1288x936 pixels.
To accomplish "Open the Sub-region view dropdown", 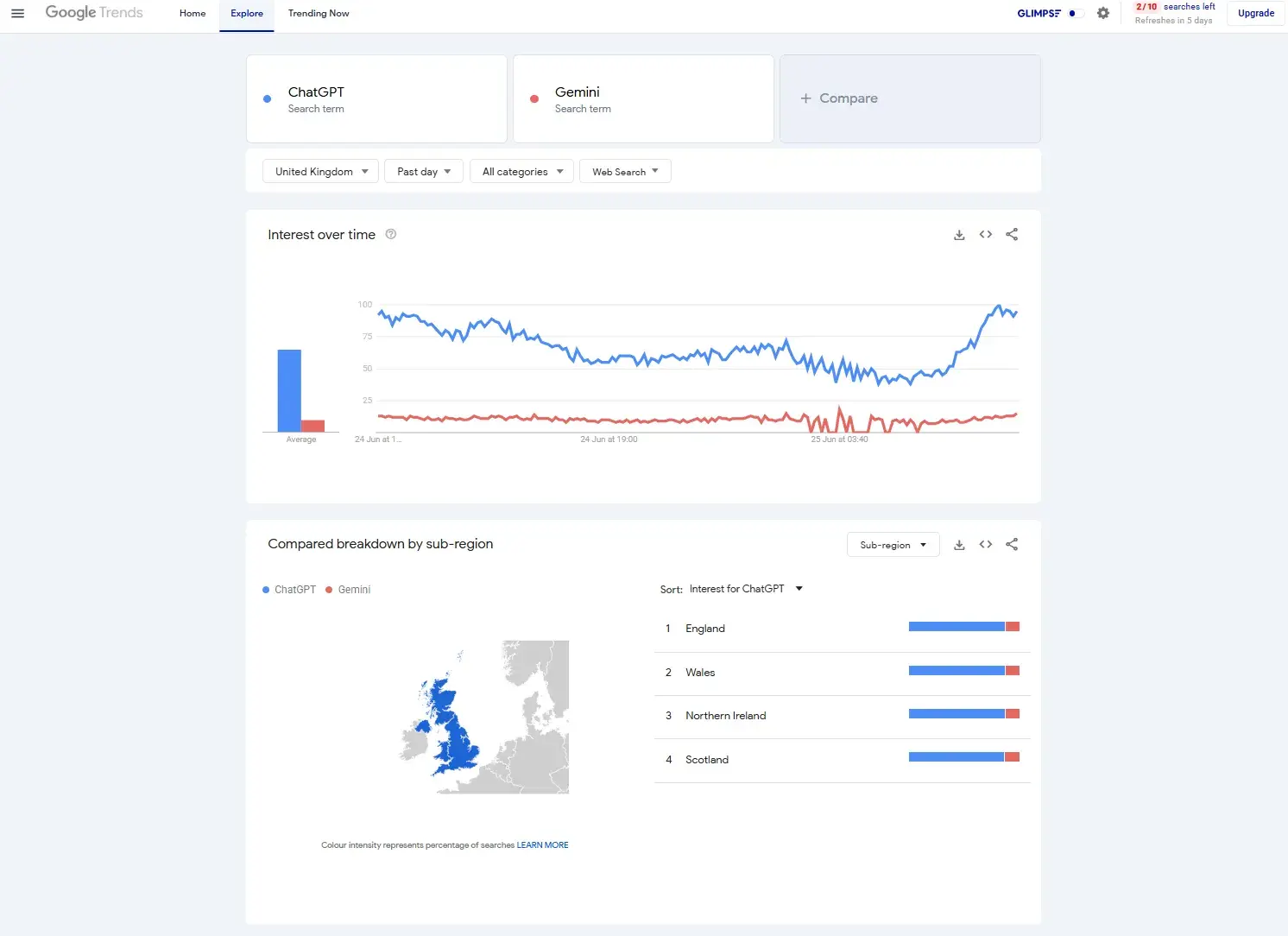I will coord(893,544).
